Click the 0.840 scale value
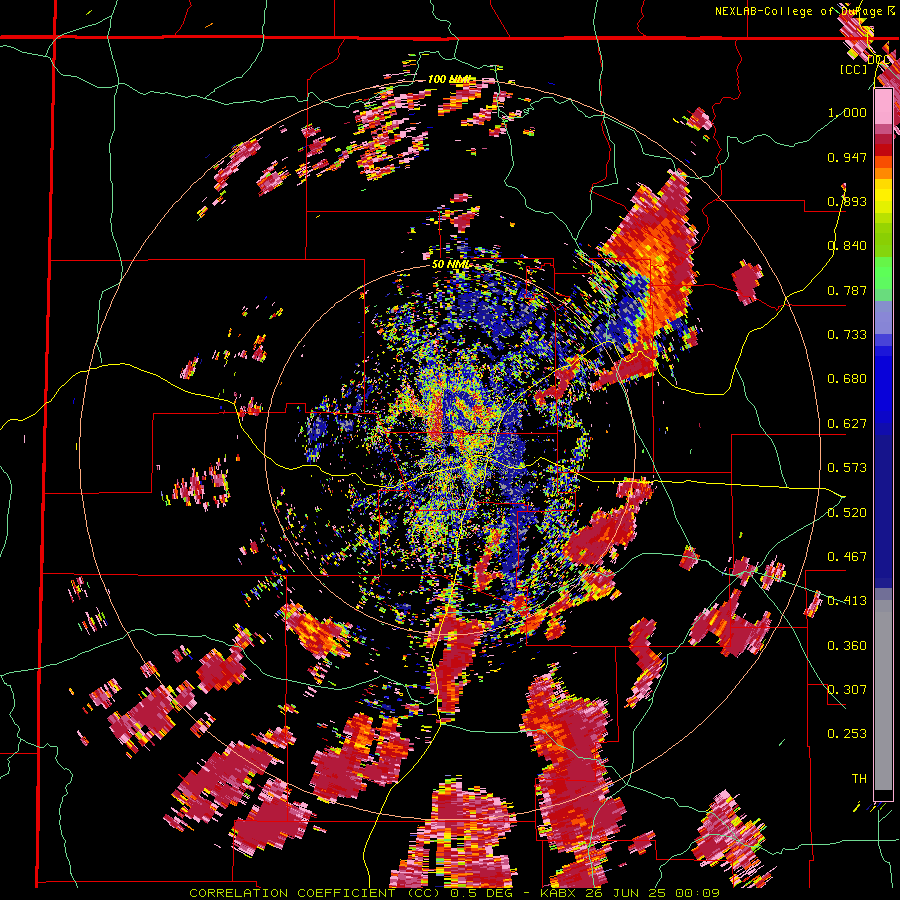 [847, 246]
